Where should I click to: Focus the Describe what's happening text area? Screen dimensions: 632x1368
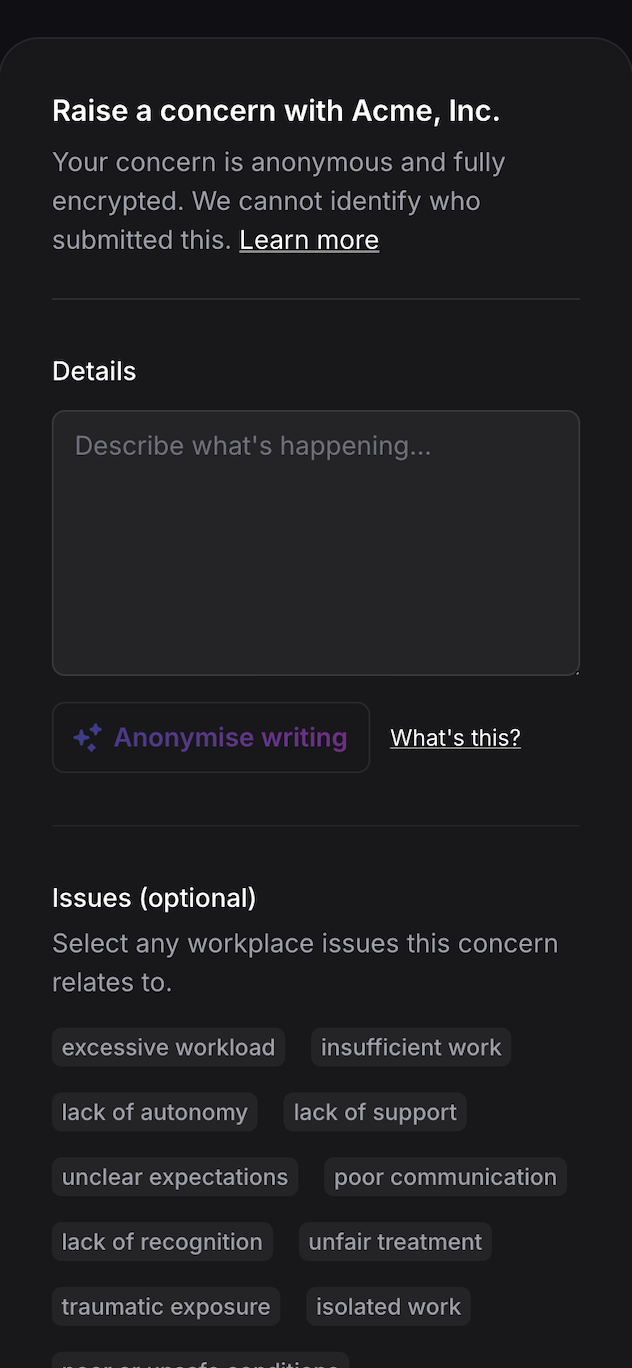point(316,542)
